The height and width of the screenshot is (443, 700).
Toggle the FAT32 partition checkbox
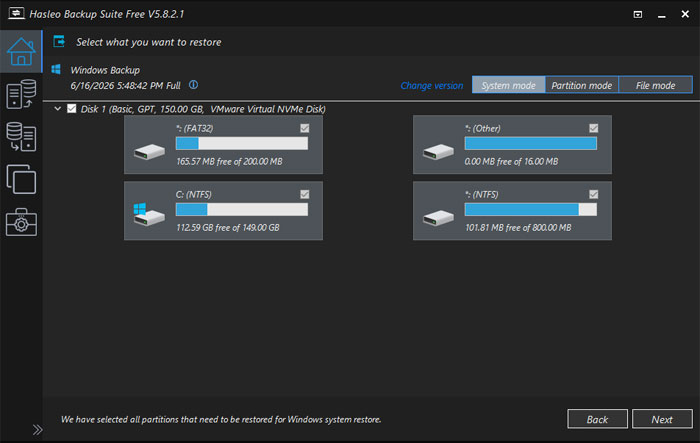tap(304, 129)
